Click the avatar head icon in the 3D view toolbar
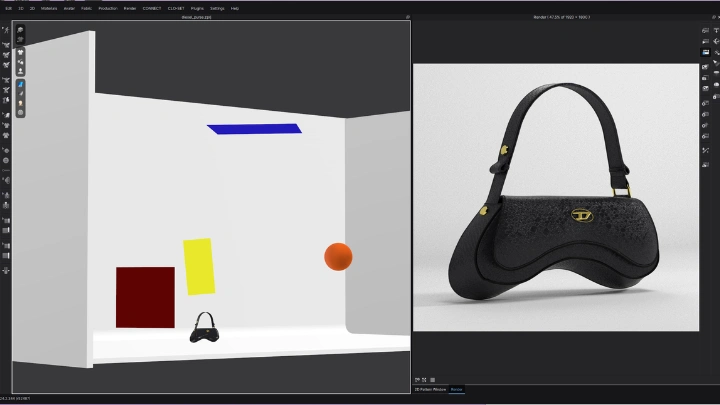Image resolution: width=720 pixels, height=405 pixels. click(20, 103)
